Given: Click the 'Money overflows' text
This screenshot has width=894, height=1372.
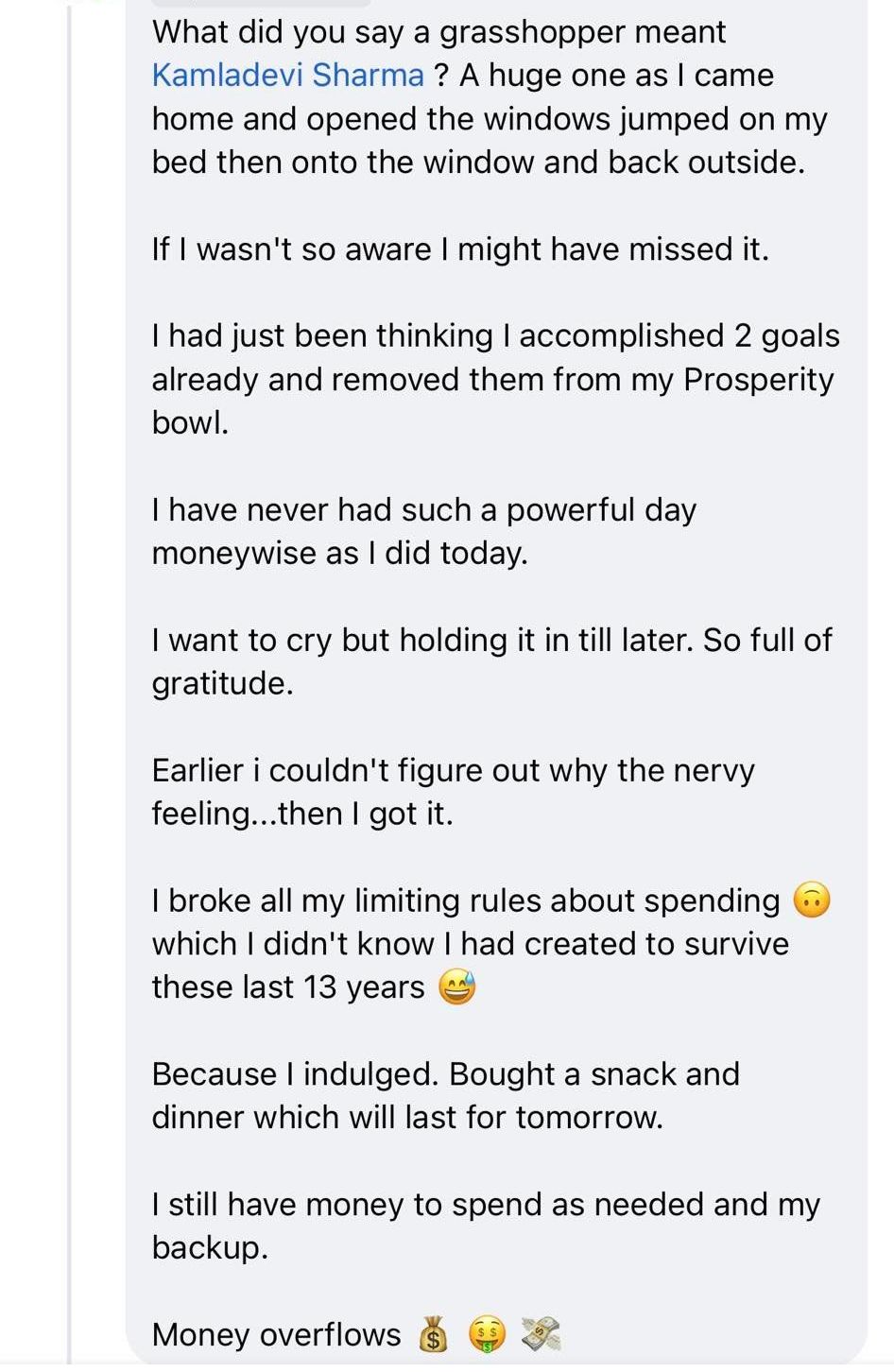Looking at the screenshot, I should coord(276,1335).
